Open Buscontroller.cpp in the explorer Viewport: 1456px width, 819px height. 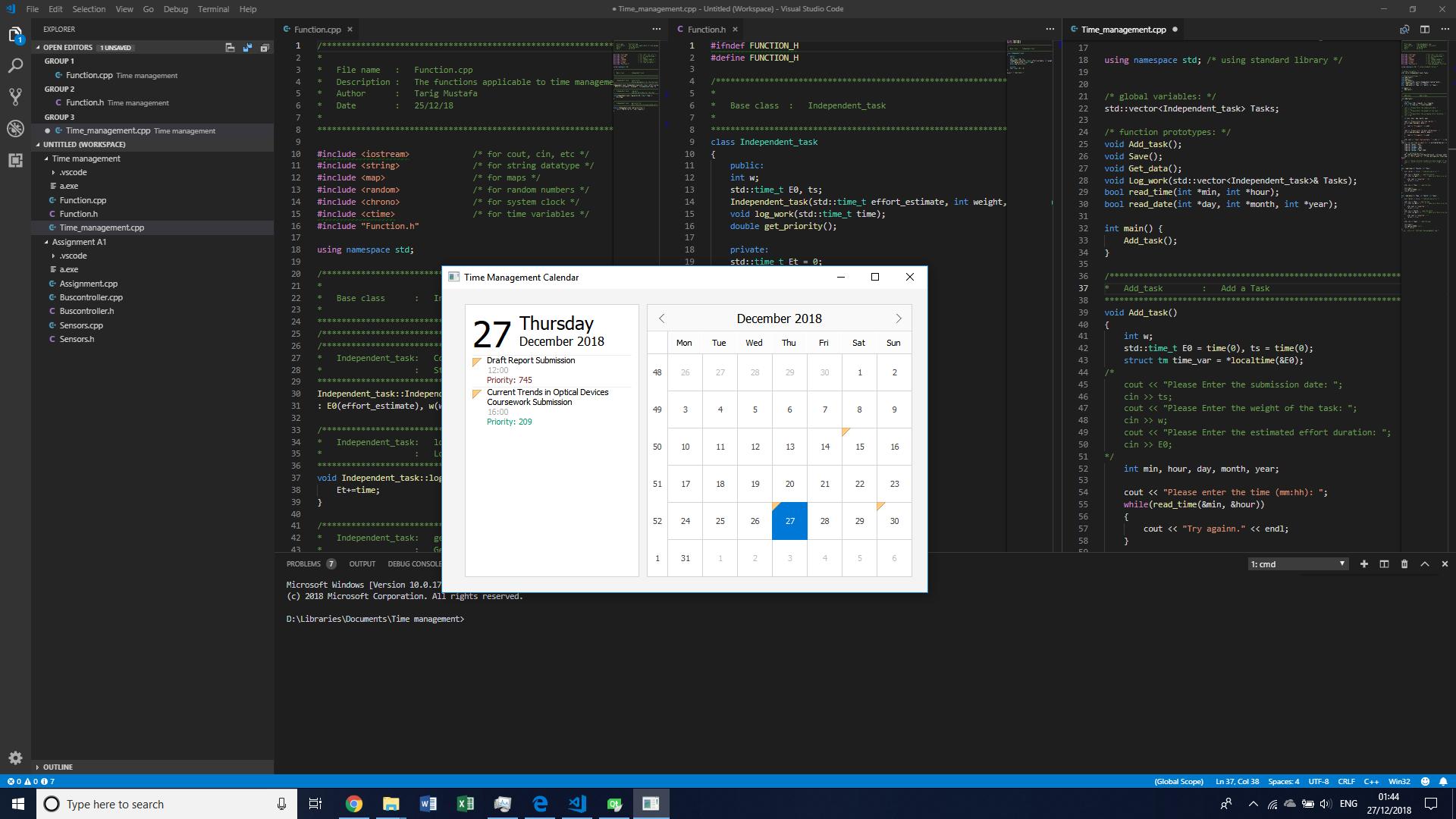91,297
